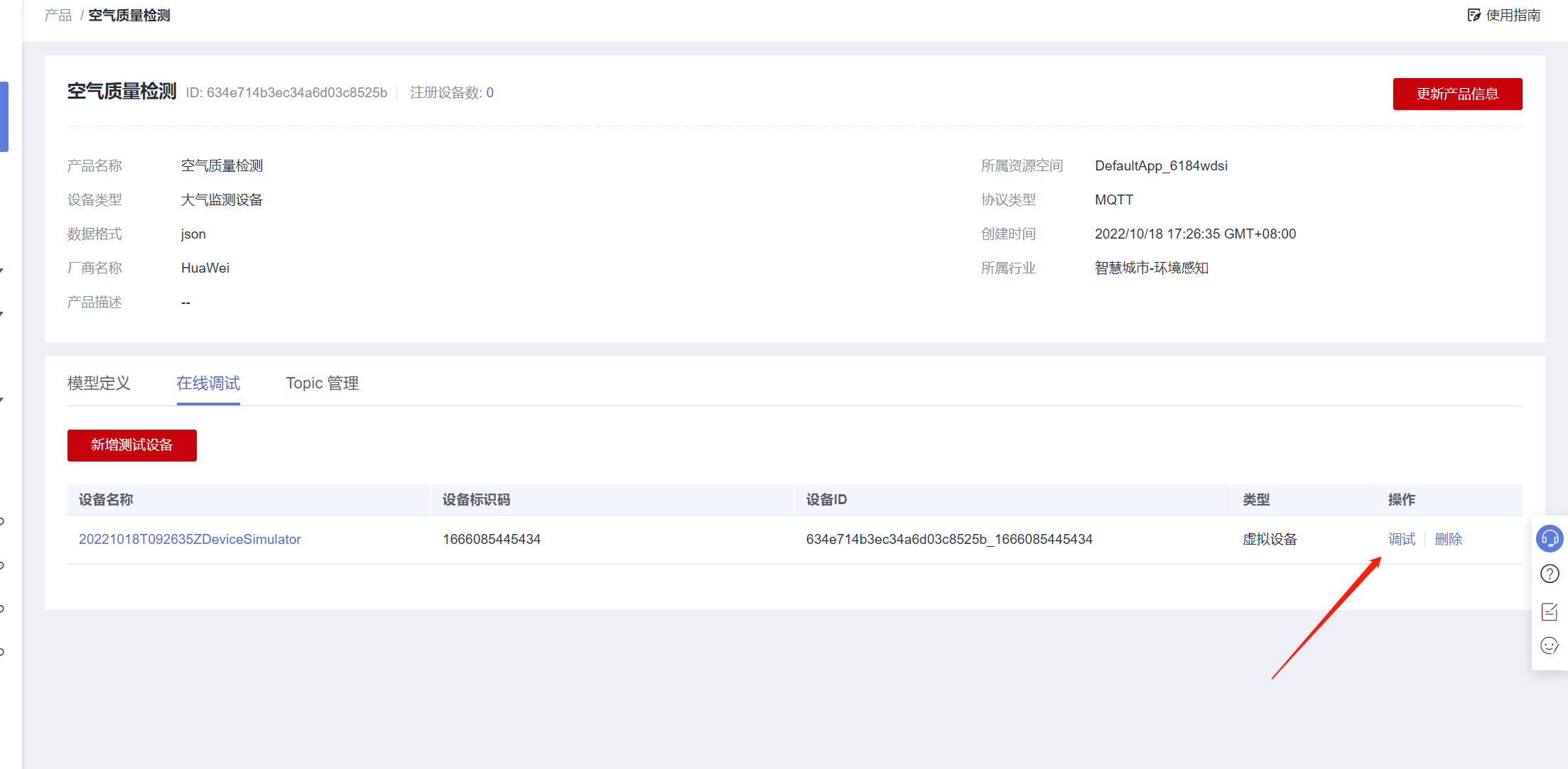This screenshot has height=769, width=1568.
Task: Switch to the 模型定义 tab
Action: click(99, 383)
